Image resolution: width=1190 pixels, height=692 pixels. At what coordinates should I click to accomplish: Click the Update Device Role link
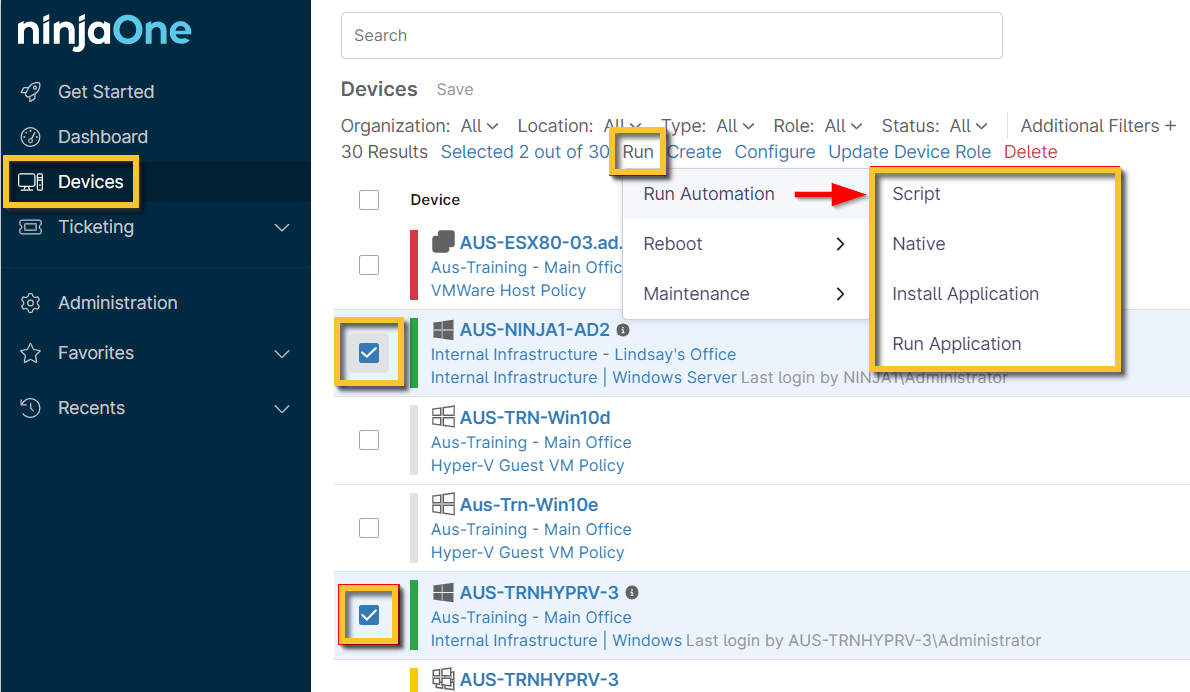click(x=909, y=152)
